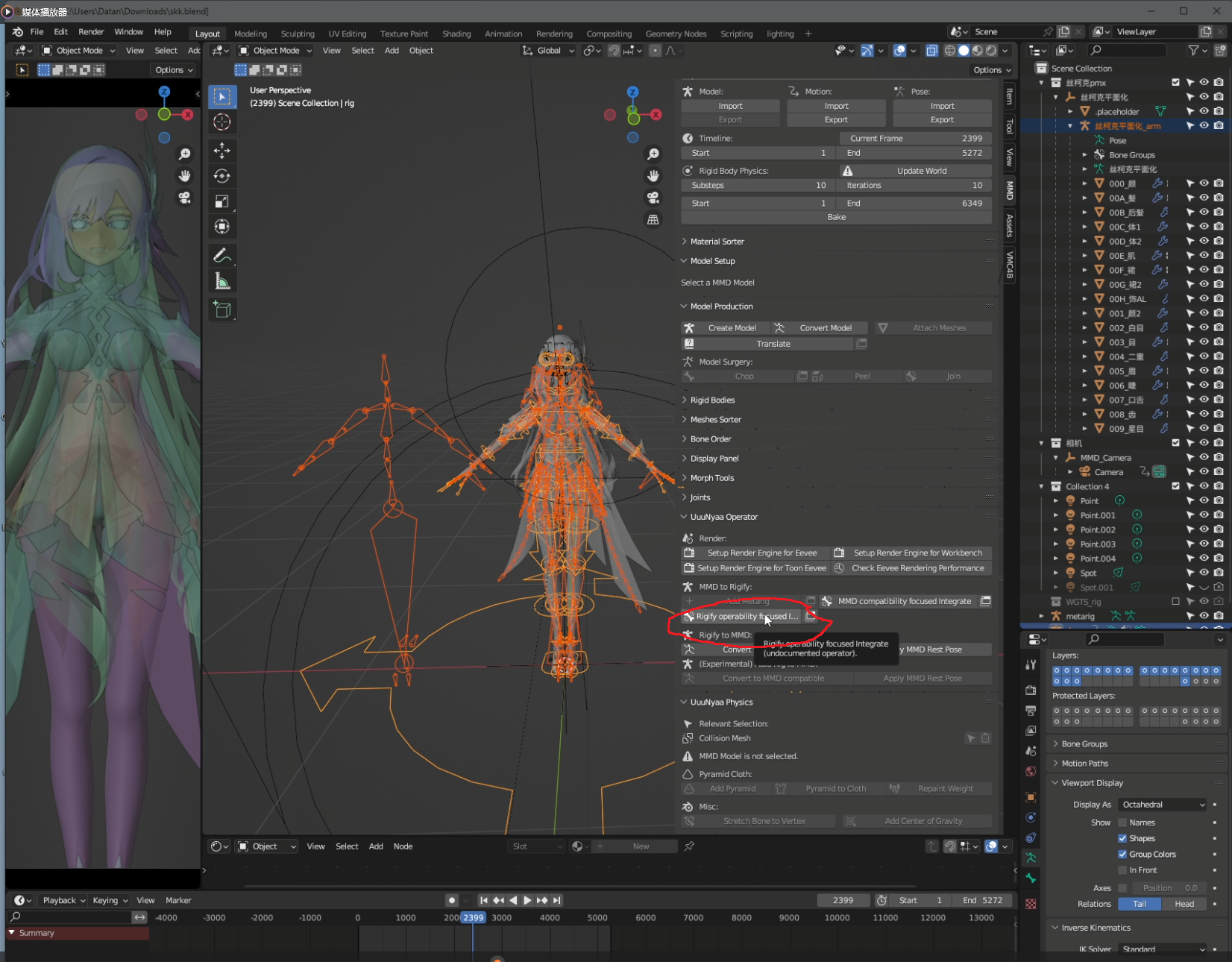This screenshot has height=962, width=1232.
Task: Uncheck the Group Colors checkbox
Action: click(1122, 854)
